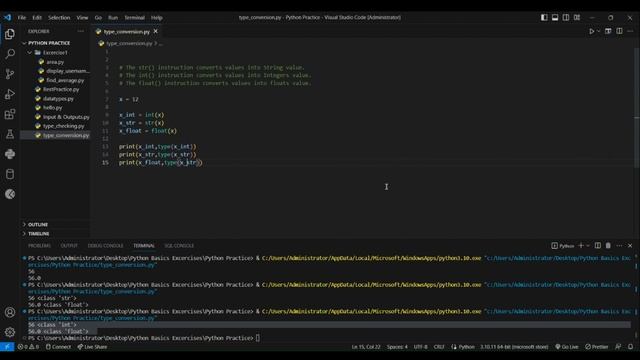Open editor More Actions menu

click(630, 31)
